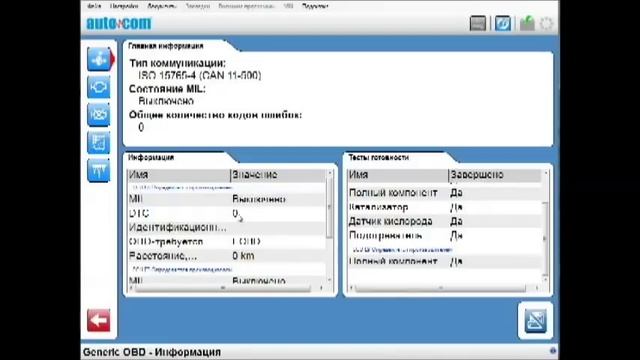This screenshot has height=360, width=640.
Task: Click the ISO 15765-4 (CAN 11-500) value
Action: pyautogui.click(x=200, y=76)
